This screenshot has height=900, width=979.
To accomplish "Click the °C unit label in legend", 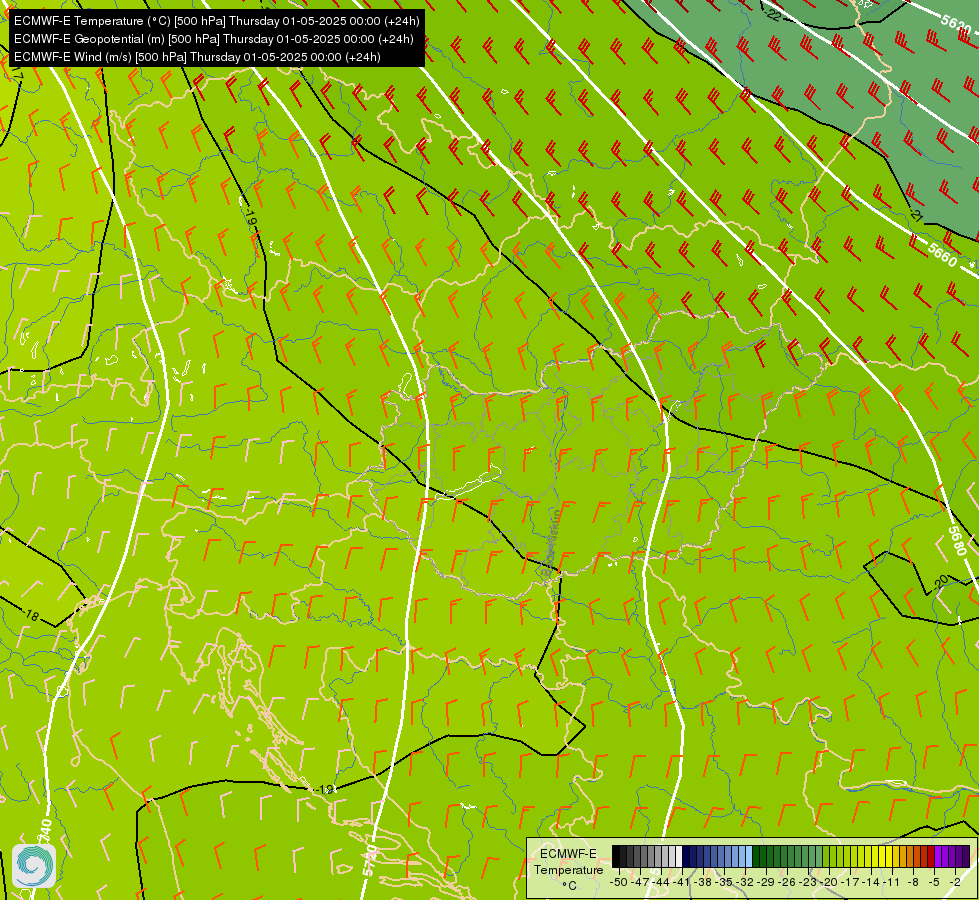I will point(569,885).
